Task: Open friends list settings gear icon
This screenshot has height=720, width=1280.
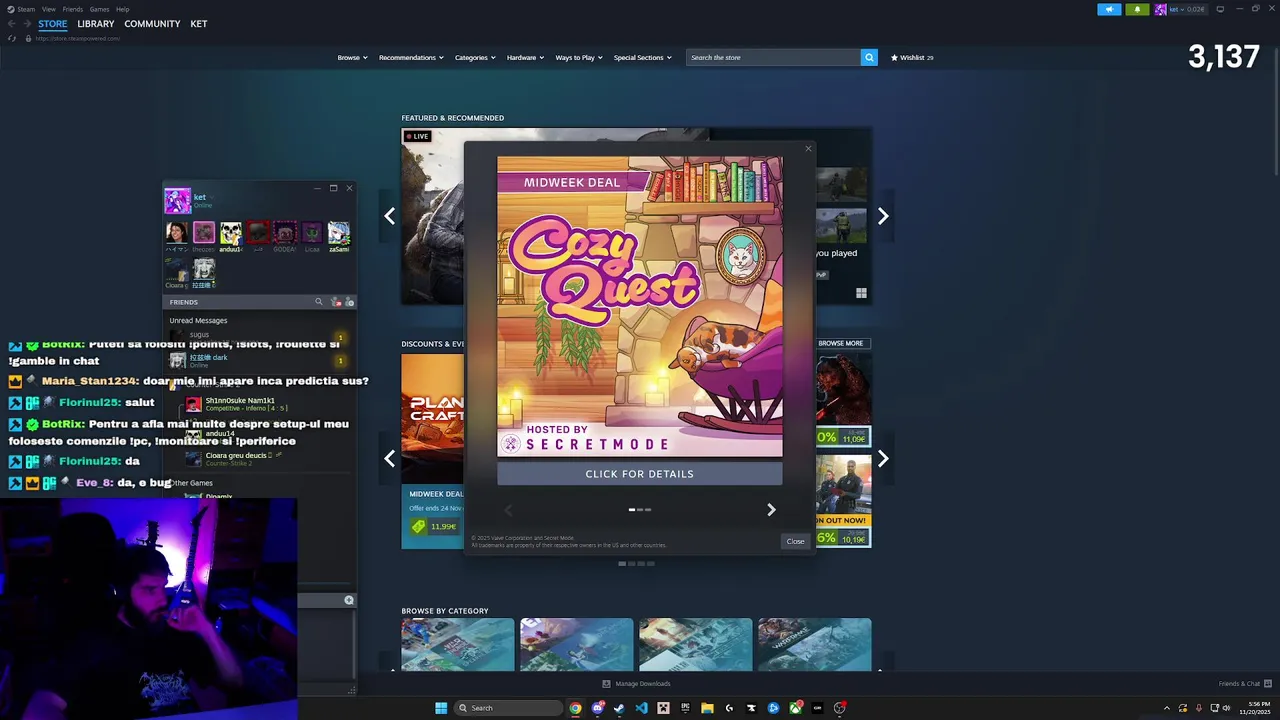Action: pos(349,302)
